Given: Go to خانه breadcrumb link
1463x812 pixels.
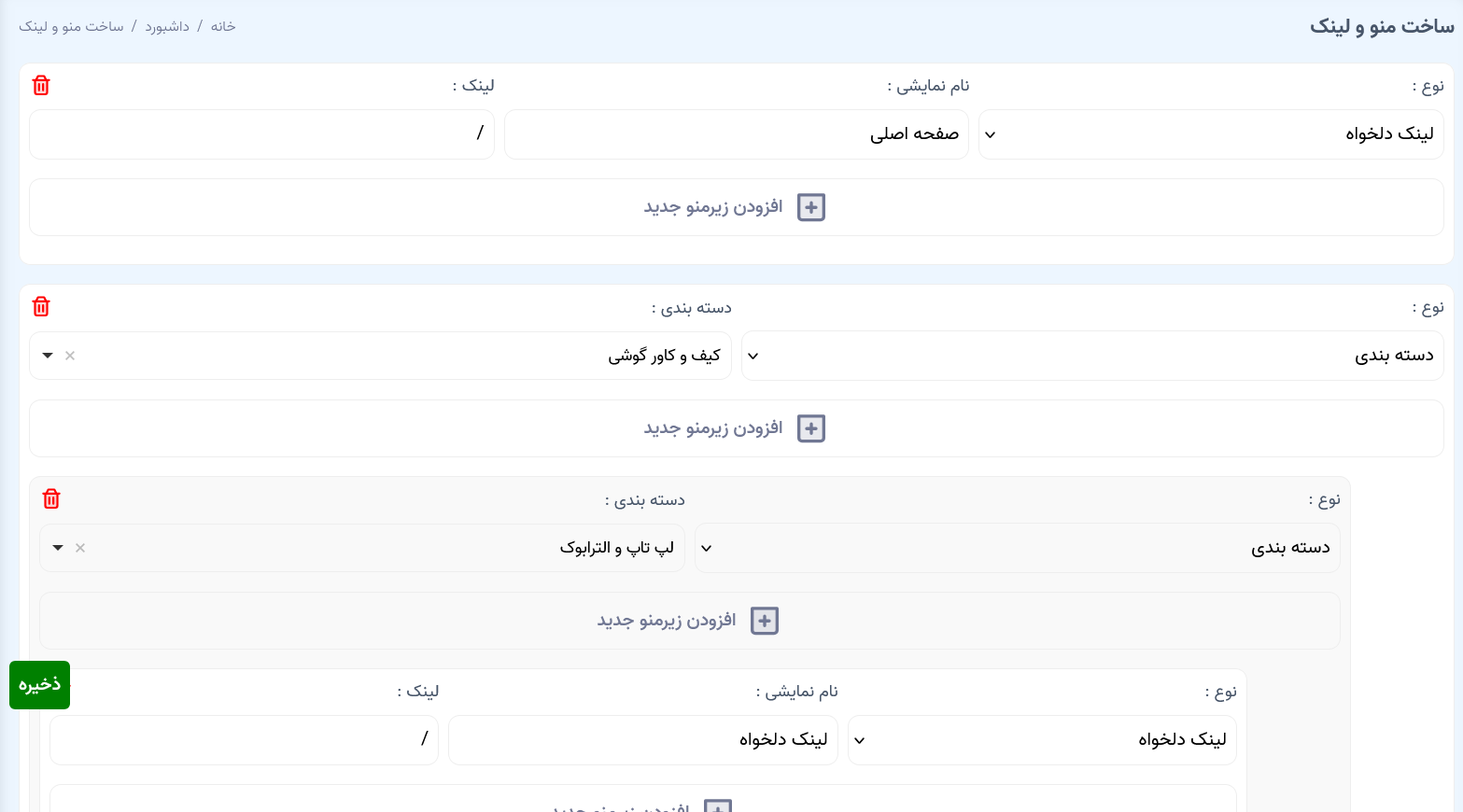Looking at the screenshot, I should pyautogui.click(x=223, y=27).
